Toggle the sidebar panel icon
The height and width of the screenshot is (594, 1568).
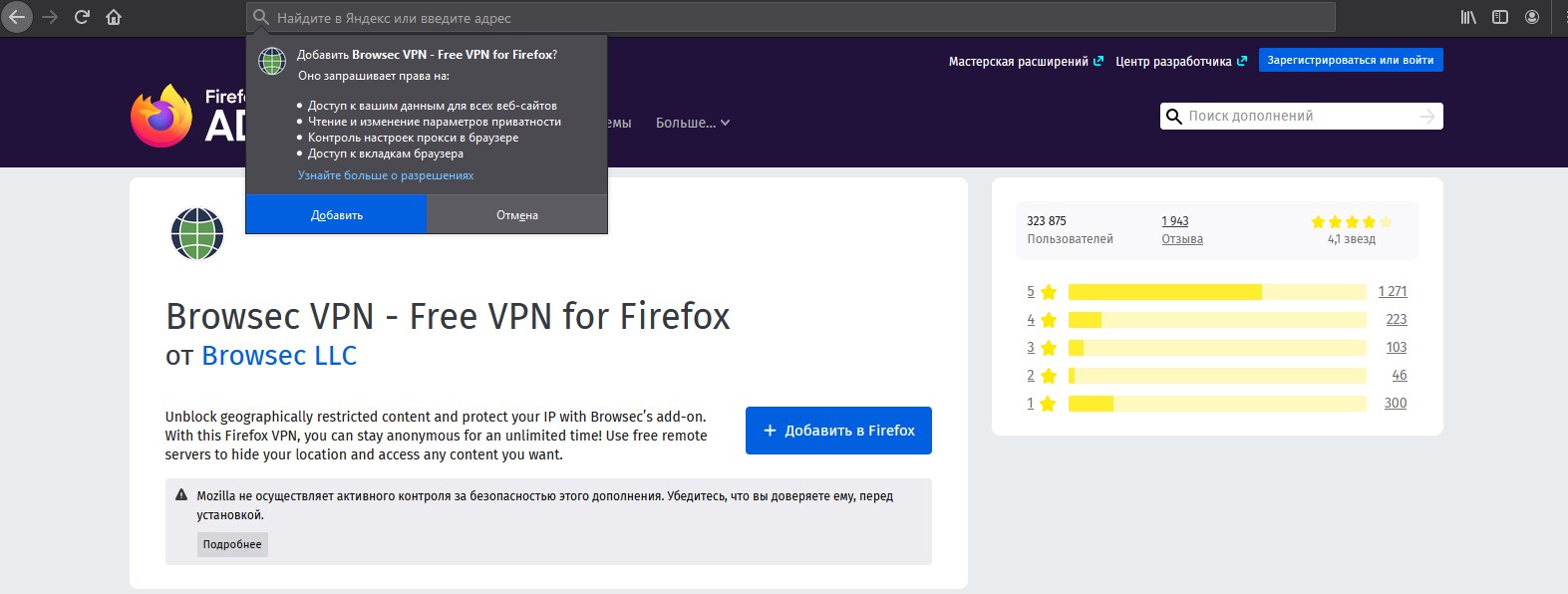click(x=1499, y=17)
